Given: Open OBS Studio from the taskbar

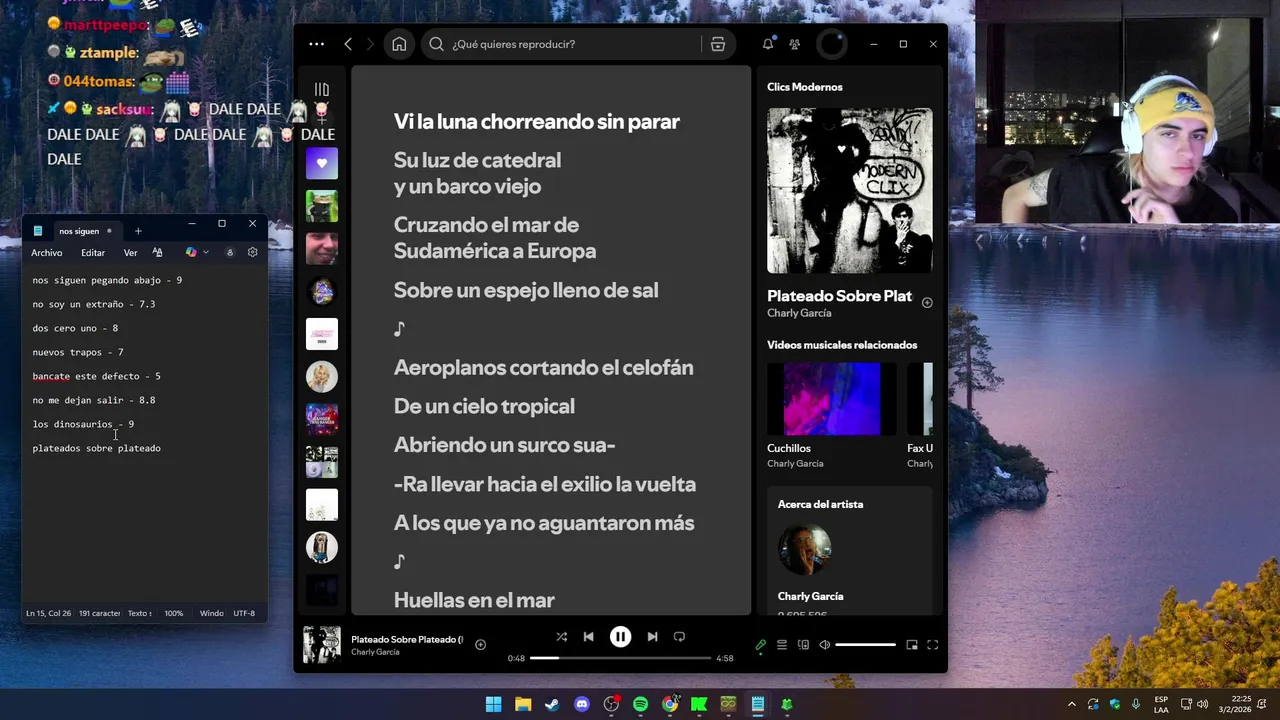Looking at the screenshot, I should [611, 704].
